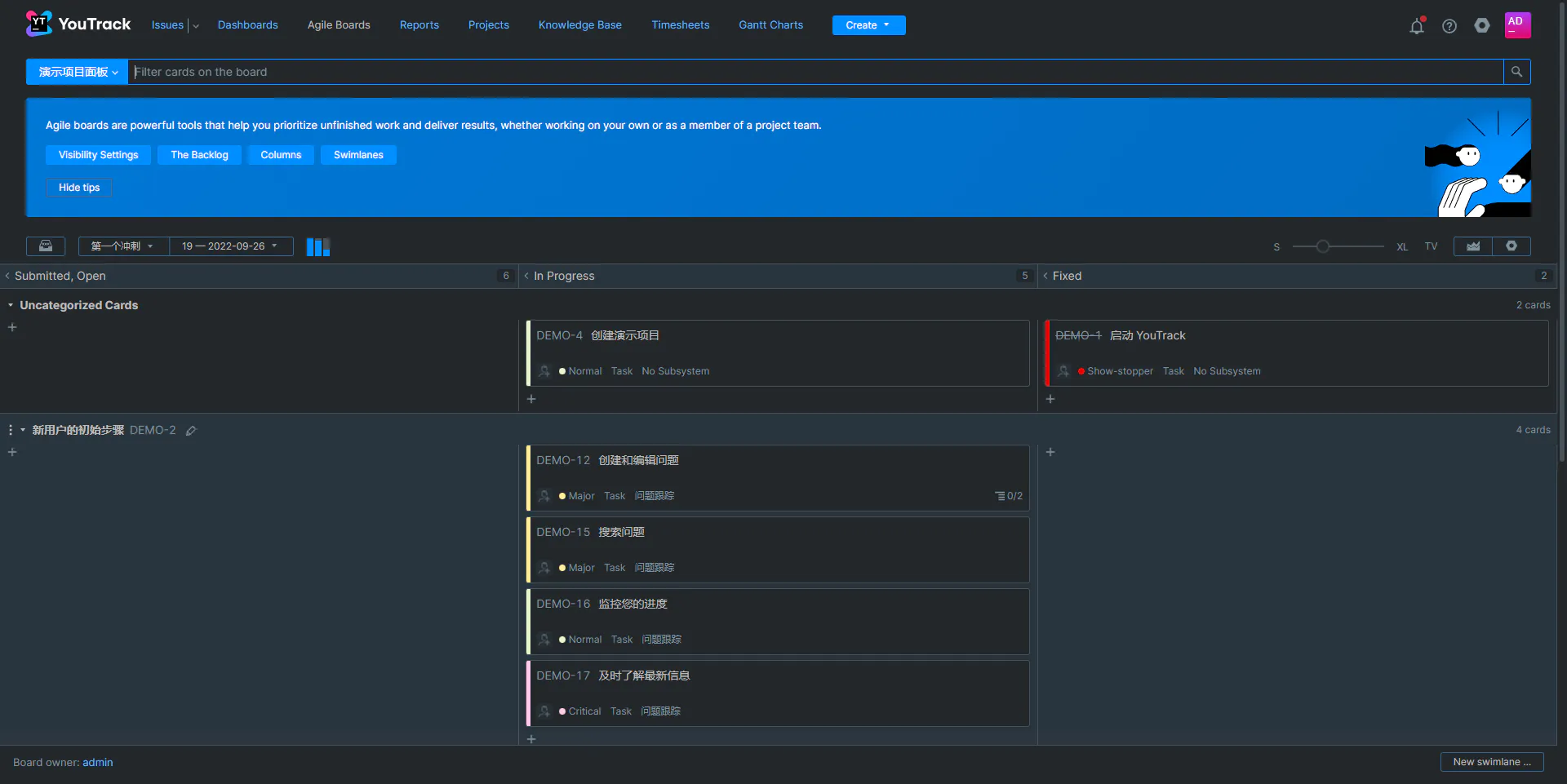
Task: Switch to TV mode
Action: click(1432, 246)
